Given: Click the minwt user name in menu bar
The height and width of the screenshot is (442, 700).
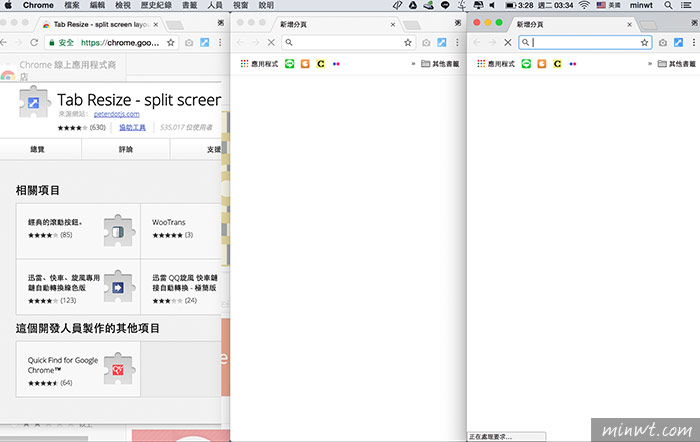Looking at the screenshot, I should [641, 5].
